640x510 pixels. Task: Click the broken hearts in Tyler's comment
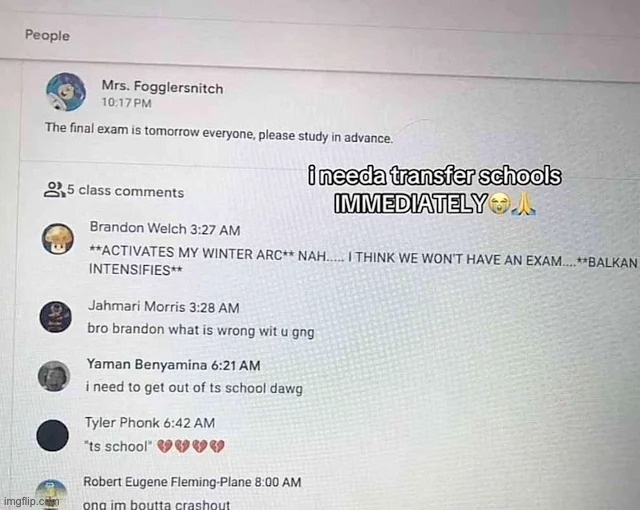coord(191,446)
